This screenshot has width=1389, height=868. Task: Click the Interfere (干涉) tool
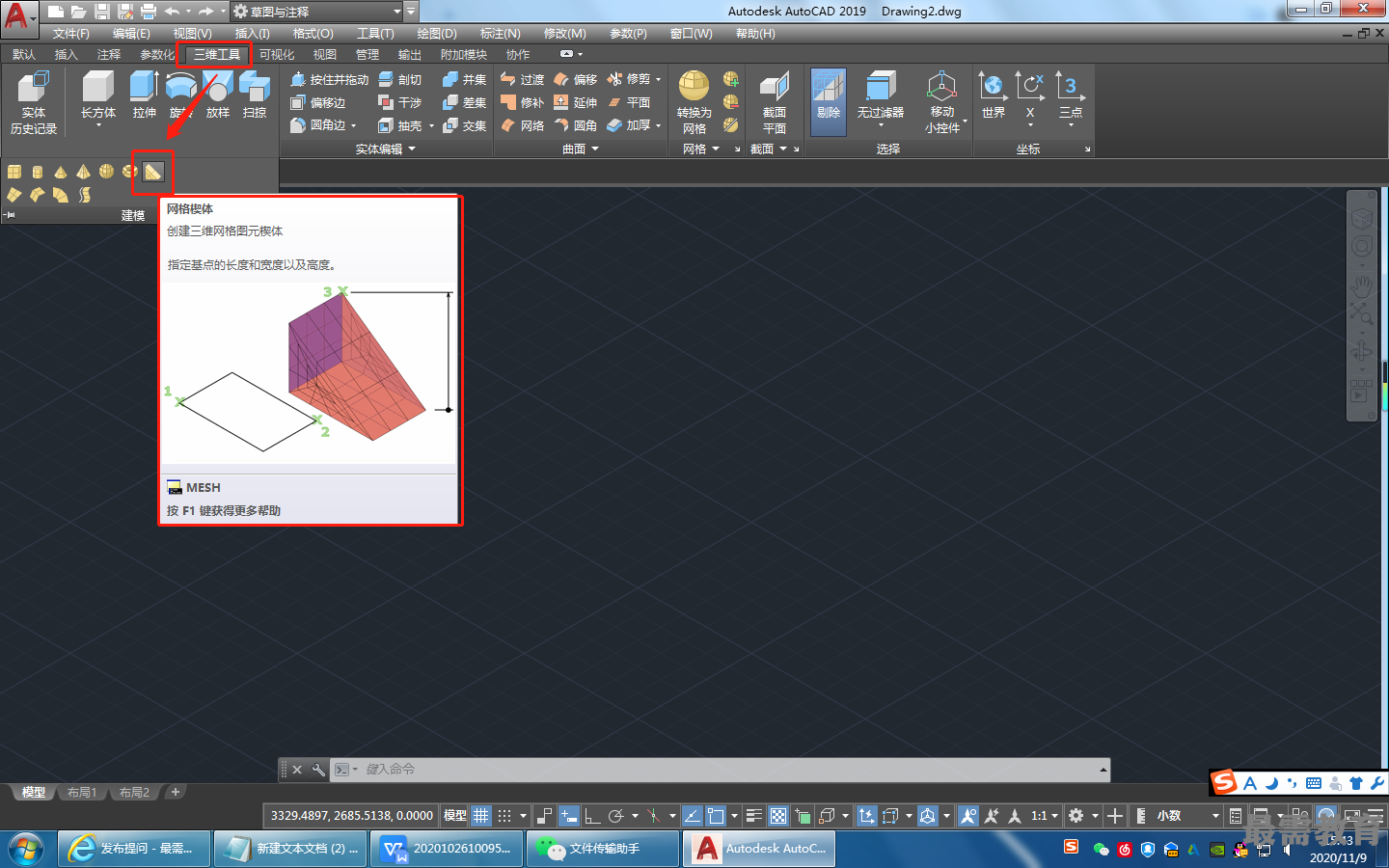coord(400,102)
